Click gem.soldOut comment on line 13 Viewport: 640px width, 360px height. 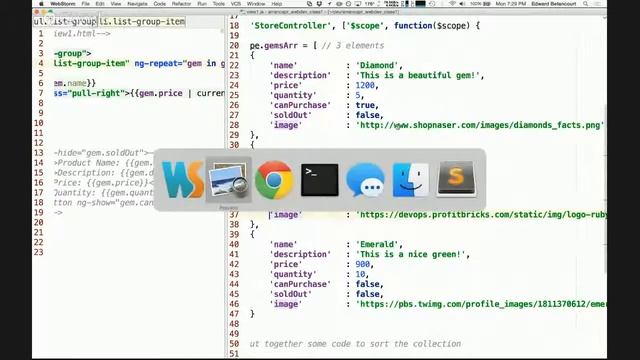click(x=102, y=153)
